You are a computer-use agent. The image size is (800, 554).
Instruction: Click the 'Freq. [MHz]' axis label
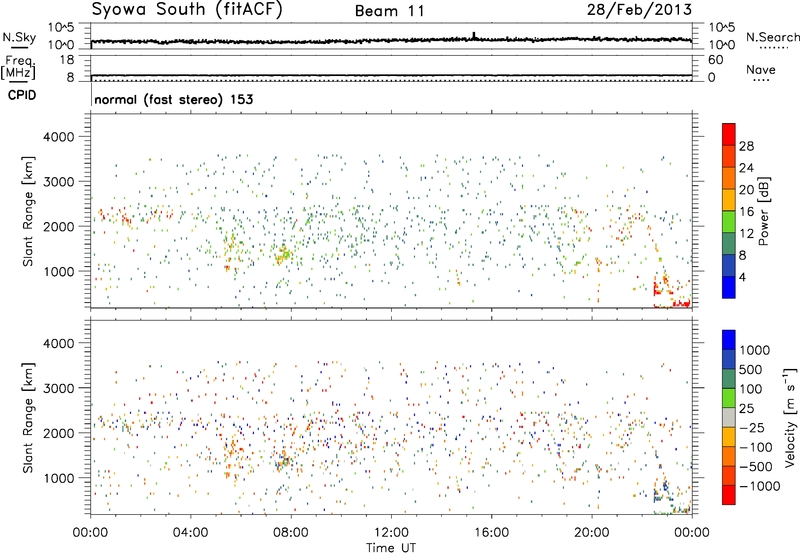[x=18, y=68]
